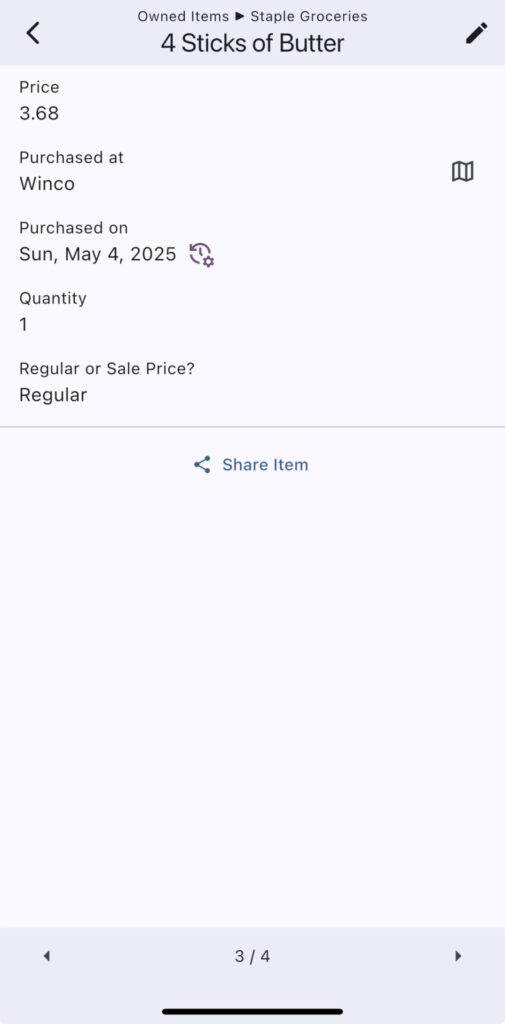Go to the previous item with the left arrow
Image resolution: width=505 pixels, height=1024 pixels.
tap(46, 956)
